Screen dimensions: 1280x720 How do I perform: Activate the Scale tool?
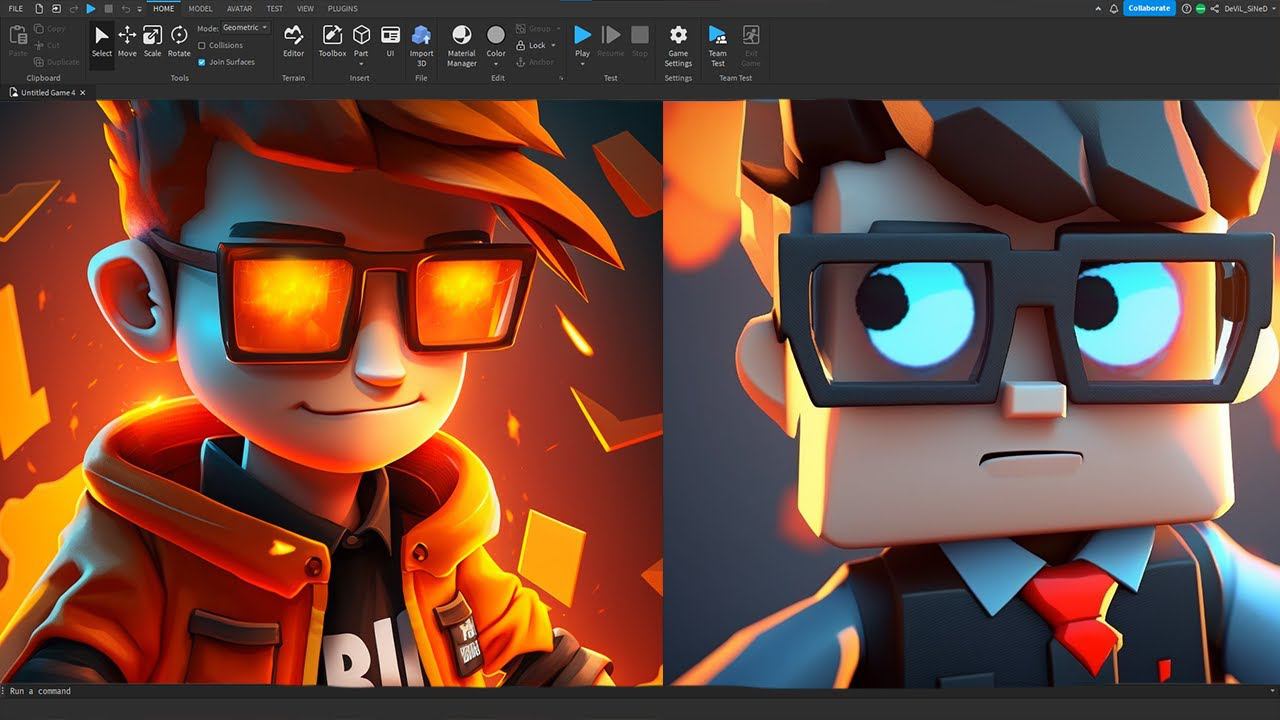pos(152,41)
